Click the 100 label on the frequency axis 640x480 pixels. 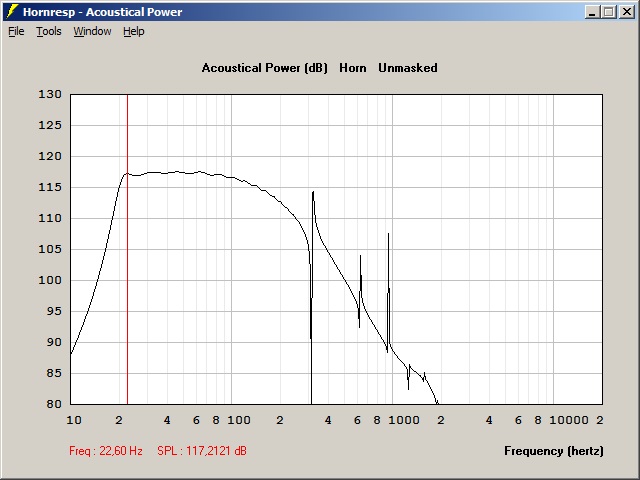point(238,420)
